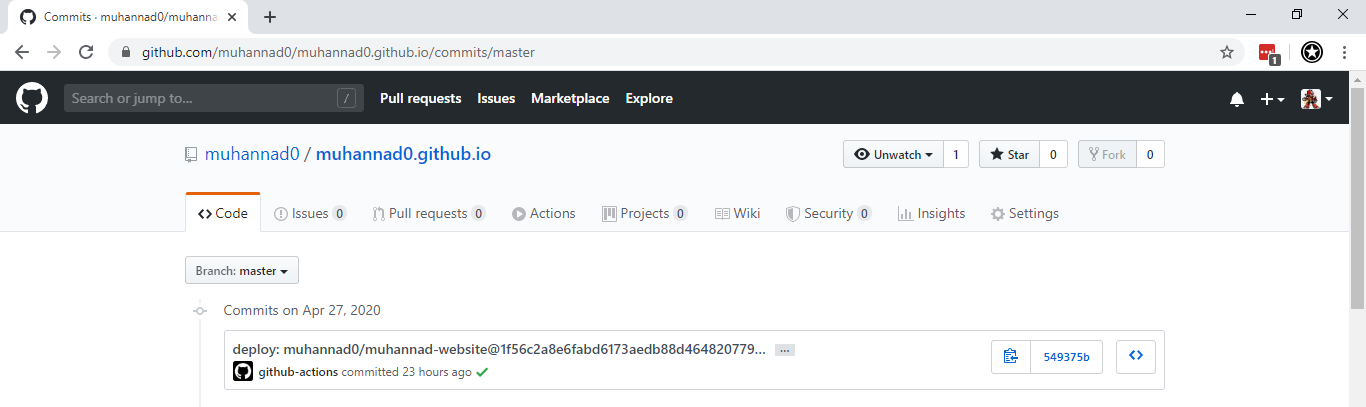Go back in browser history
Screen dimensions: 1366x407
click(22, 52)
